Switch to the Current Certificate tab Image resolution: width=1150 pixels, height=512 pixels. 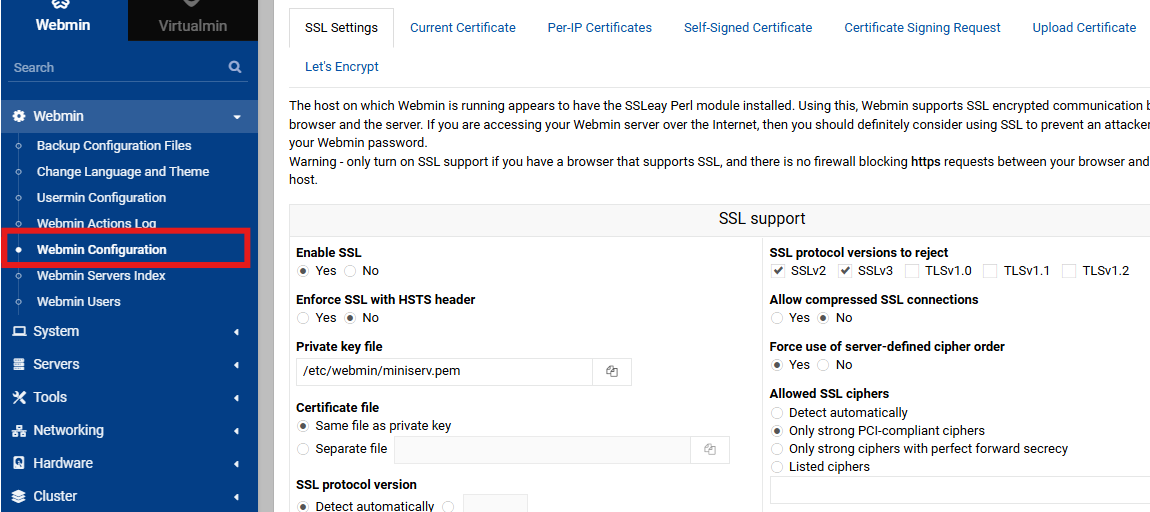tap(463, 28)
